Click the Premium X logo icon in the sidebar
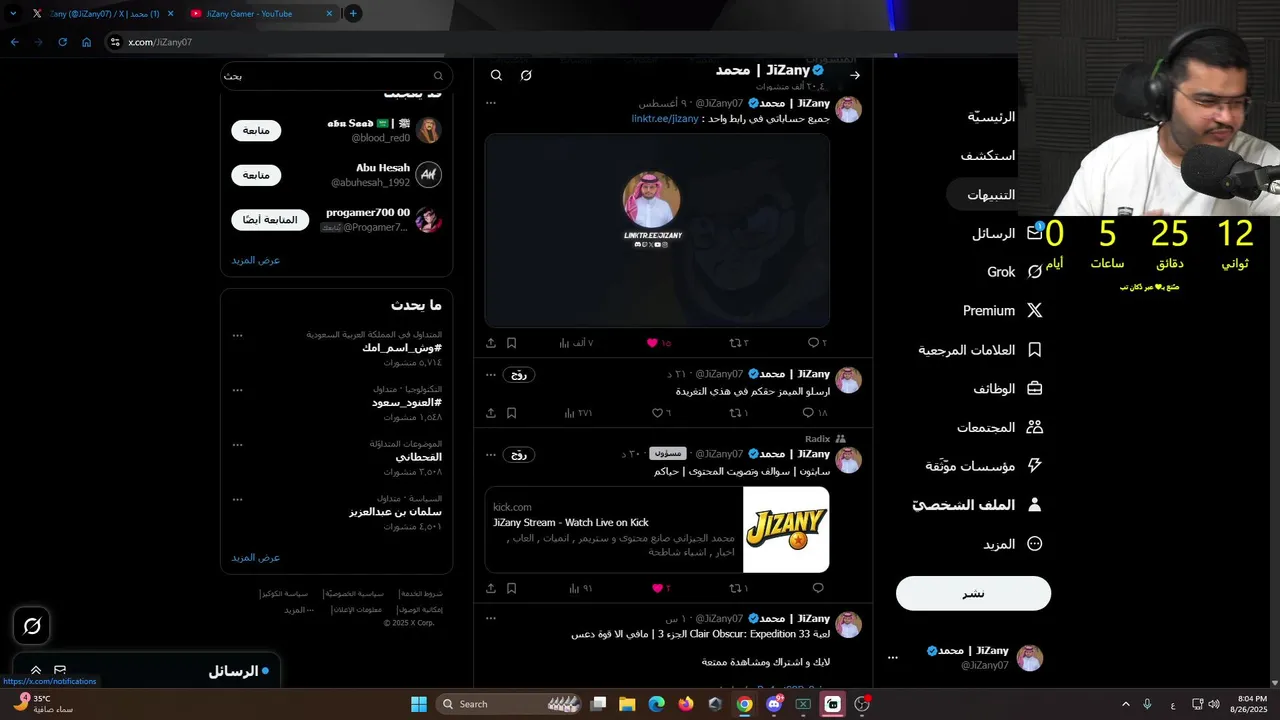Viewport: 1280px width, 720px height. point(1035,311)
